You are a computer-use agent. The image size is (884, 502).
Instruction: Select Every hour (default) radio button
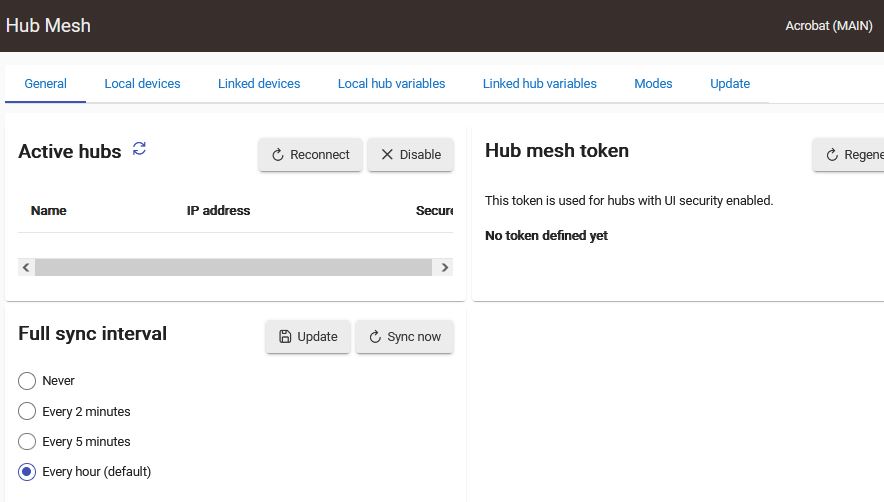[28, 471]
